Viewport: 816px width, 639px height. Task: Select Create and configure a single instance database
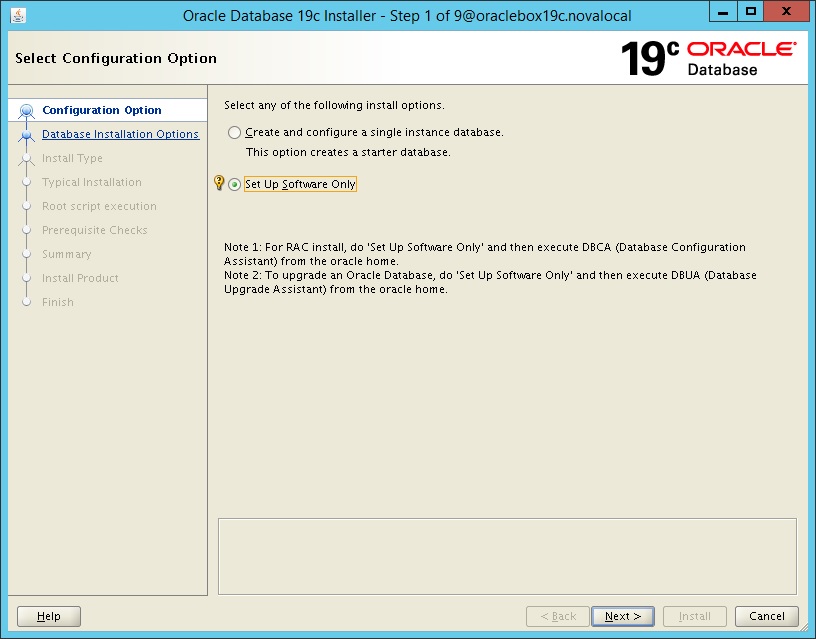[234, 131]
